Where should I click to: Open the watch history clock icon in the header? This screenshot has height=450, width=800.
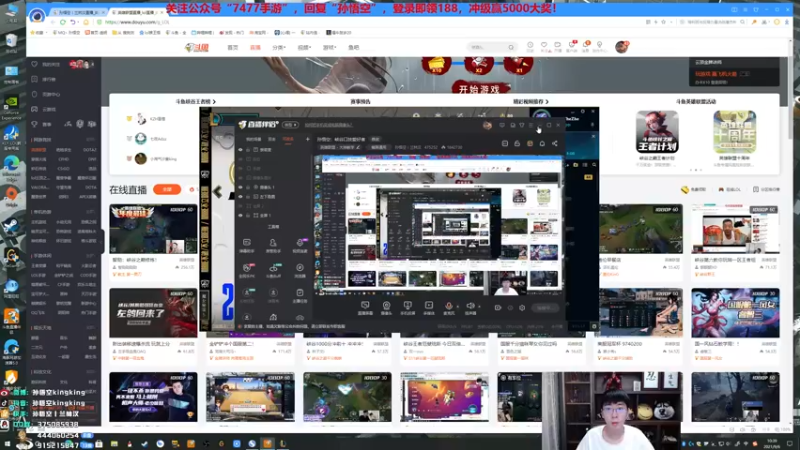point(530,46)
